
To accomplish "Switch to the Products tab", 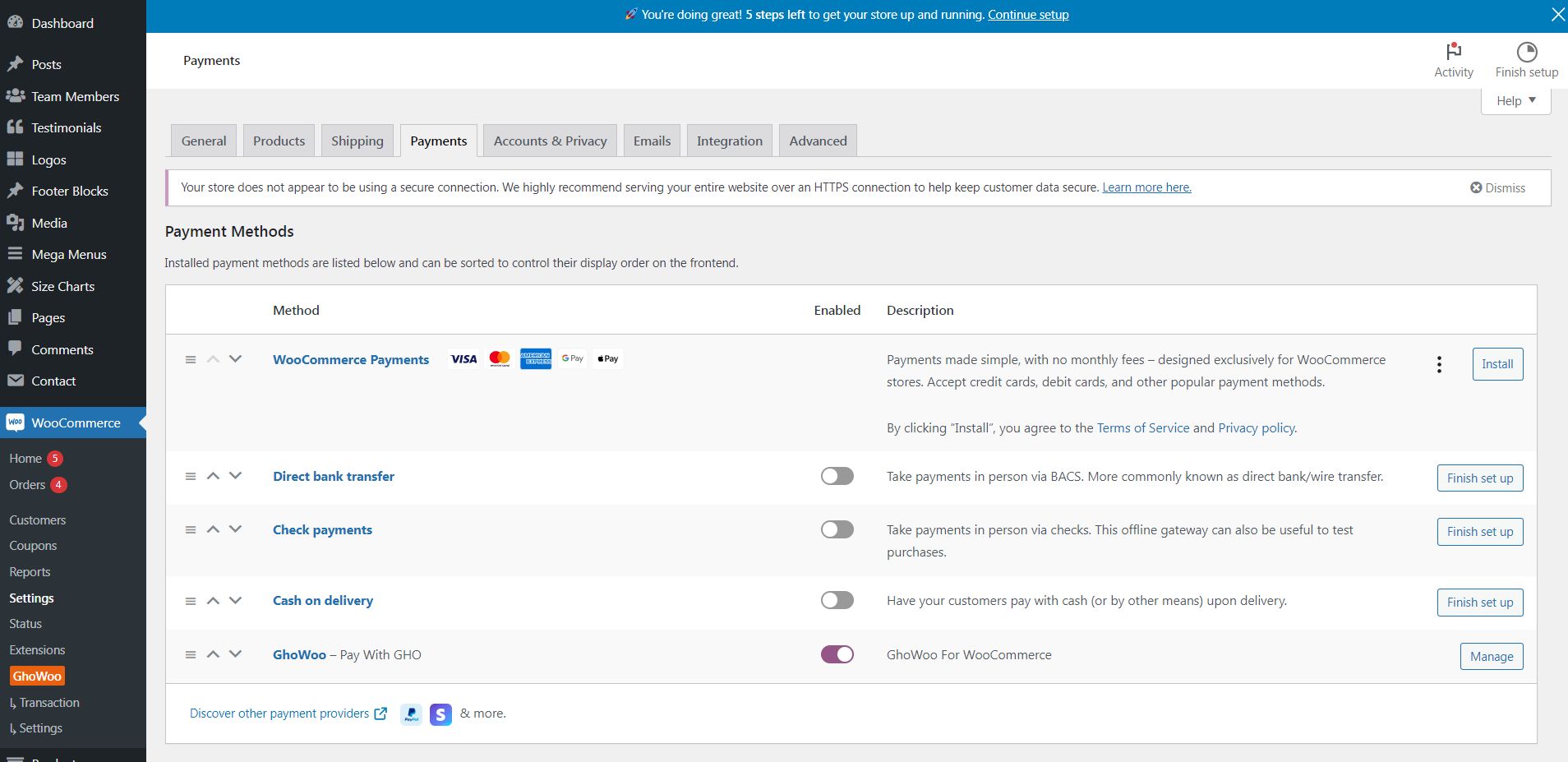I will 279,141.
